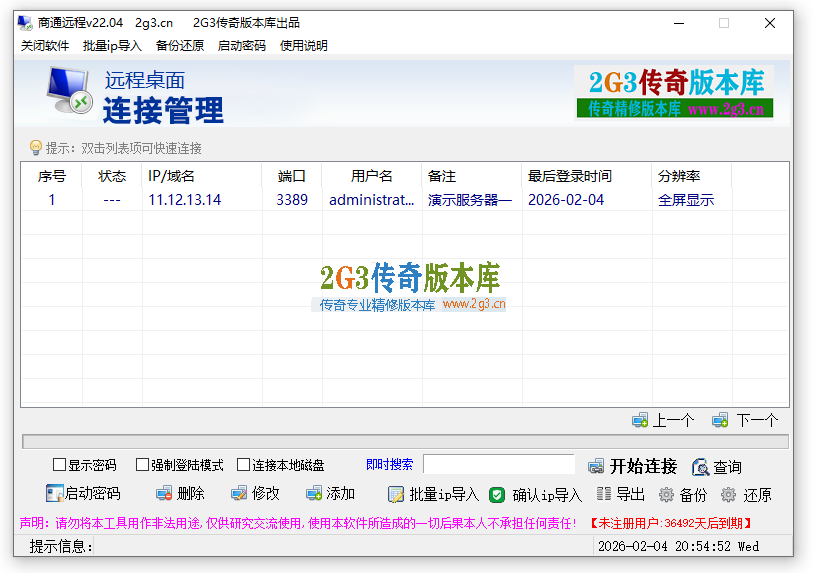
Task: Sort by the 状态 column header
Action: pos(112,176)
